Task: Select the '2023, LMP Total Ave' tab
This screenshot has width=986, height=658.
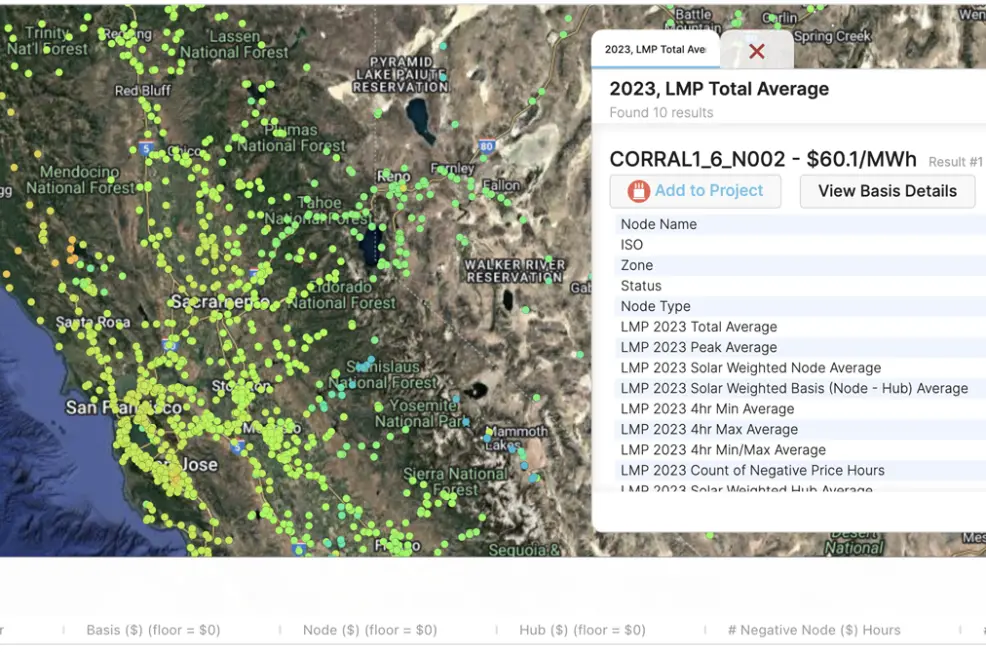Action: (x=655, y=49)
